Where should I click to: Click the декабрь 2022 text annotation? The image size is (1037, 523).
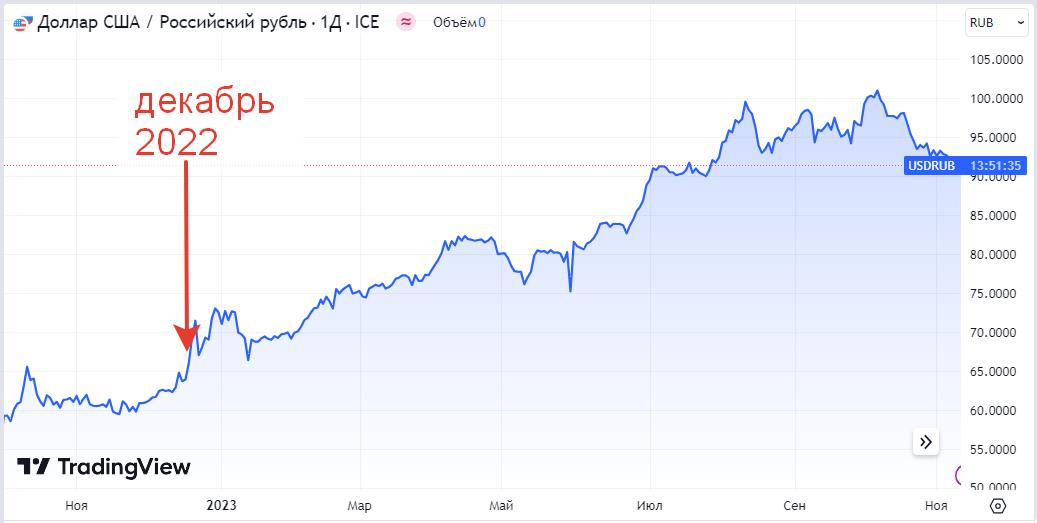point(205,122)
